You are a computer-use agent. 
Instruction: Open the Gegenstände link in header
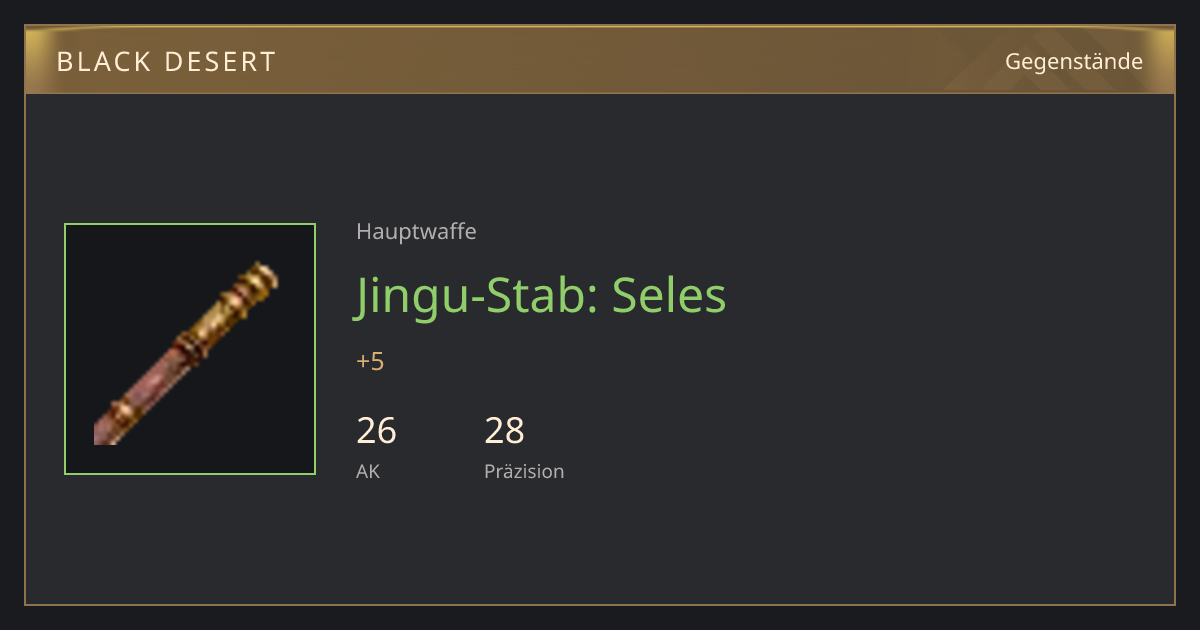[x=1073, y=62]
